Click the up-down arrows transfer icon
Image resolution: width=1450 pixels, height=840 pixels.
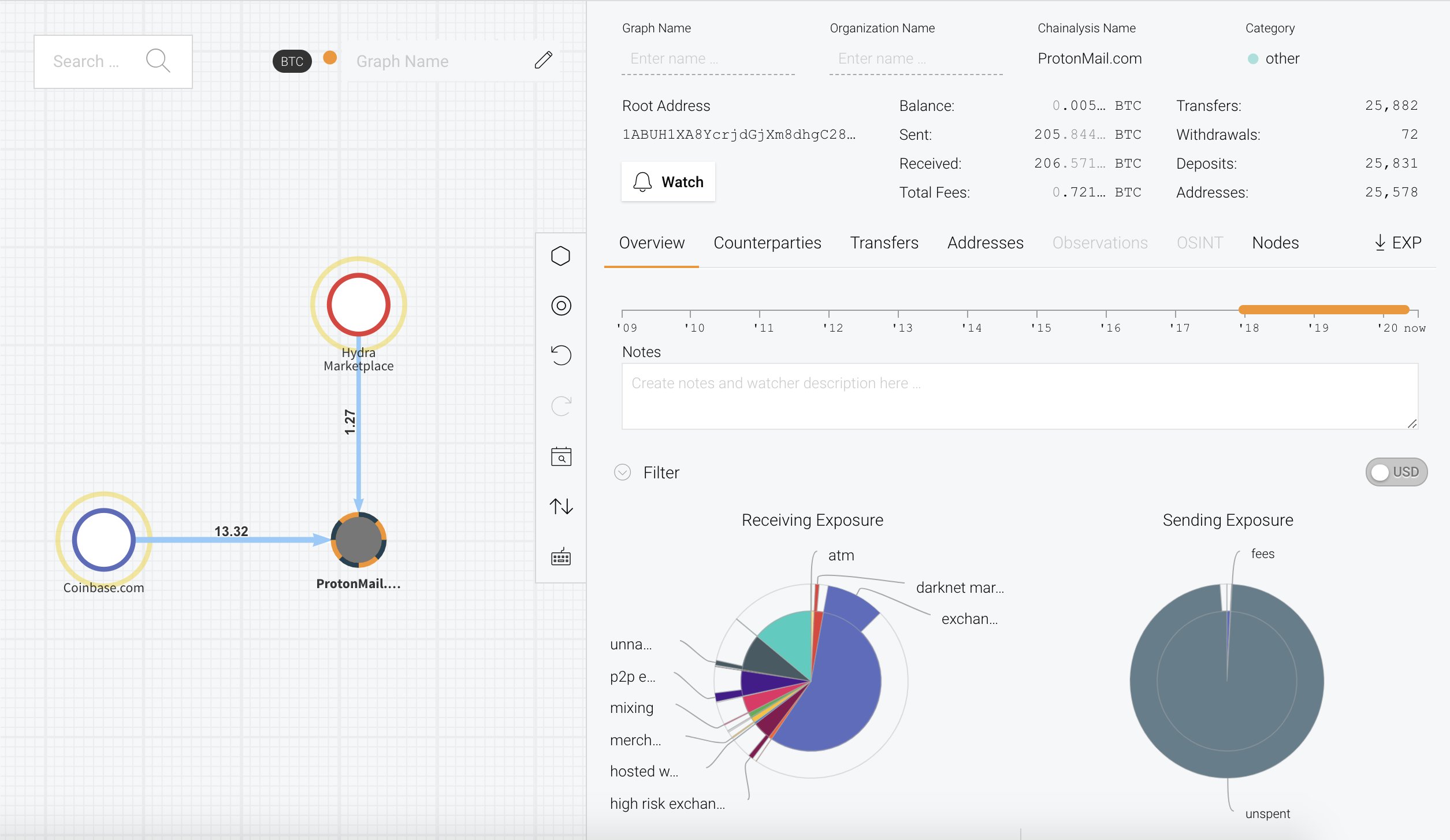pos(560,507)
